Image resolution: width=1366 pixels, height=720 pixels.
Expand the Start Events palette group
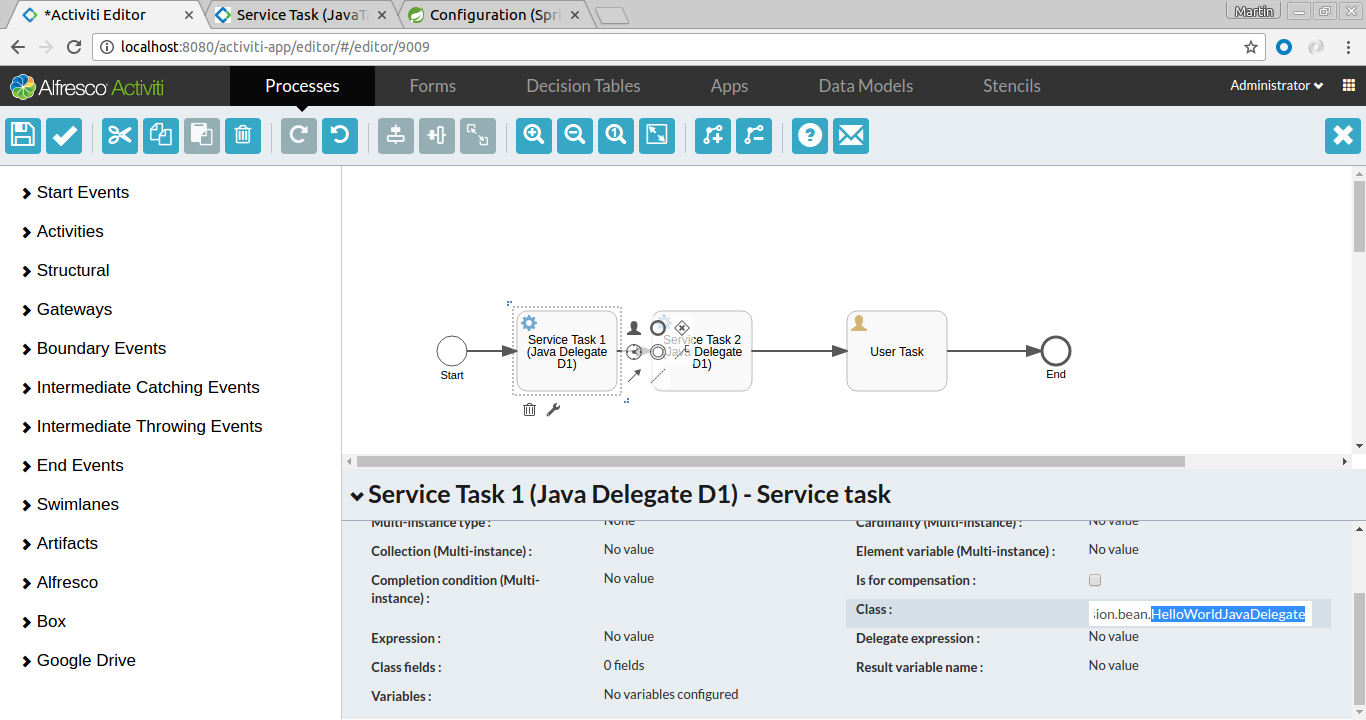pyautogui.click(x=82, y=193)
